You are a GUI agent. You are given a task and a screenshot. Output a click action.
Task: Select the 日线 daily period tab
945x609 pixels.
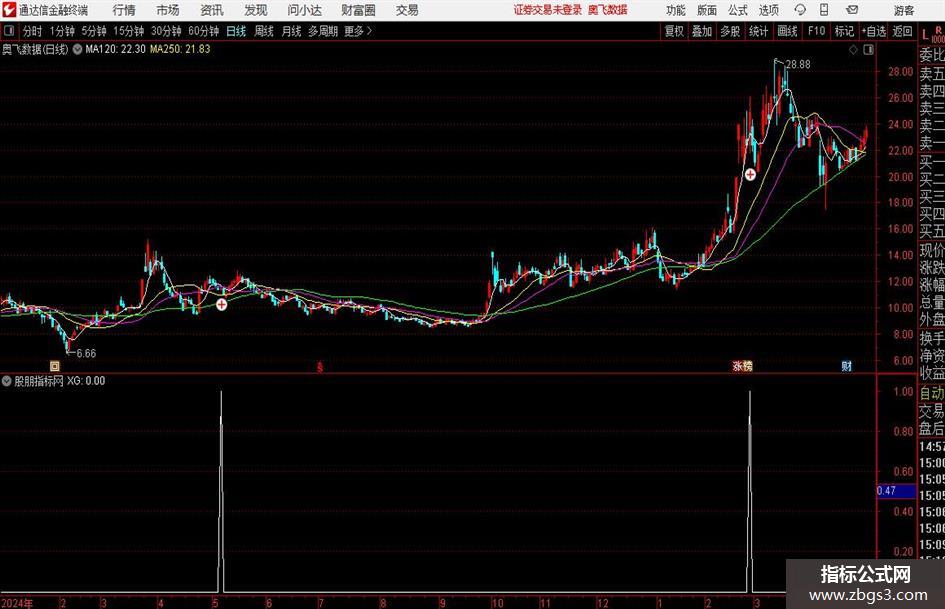coord(236,31)
